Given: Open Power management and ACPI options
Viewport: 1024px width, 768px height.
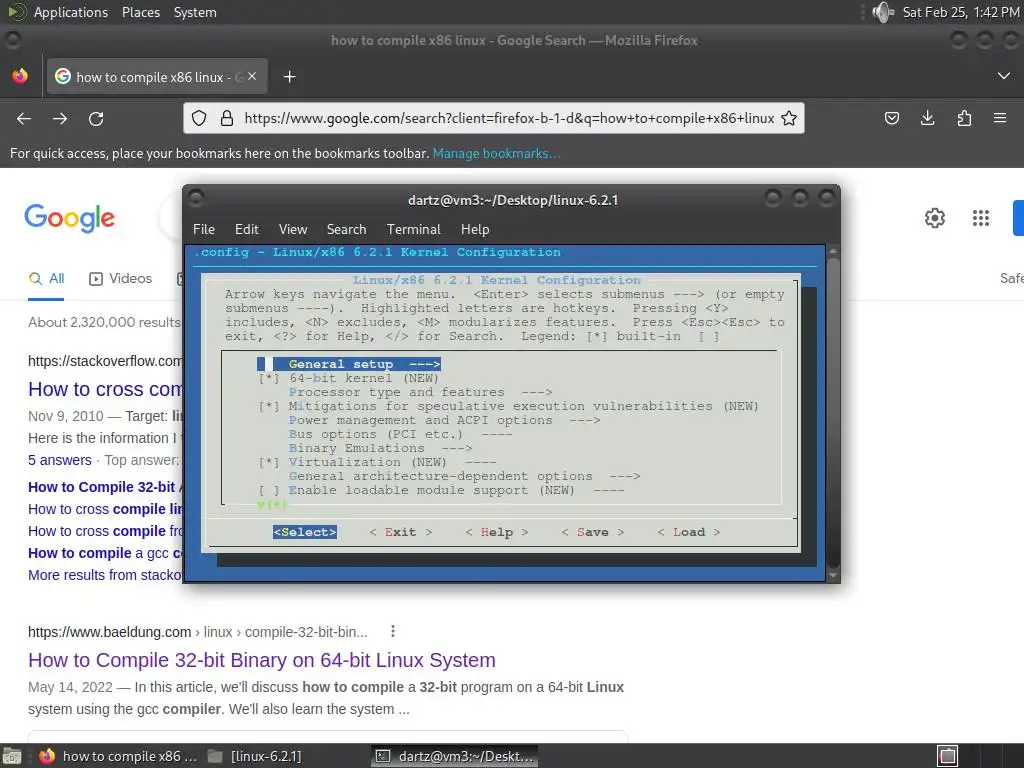Looking at the screenshot, I should tap(444, 420).
